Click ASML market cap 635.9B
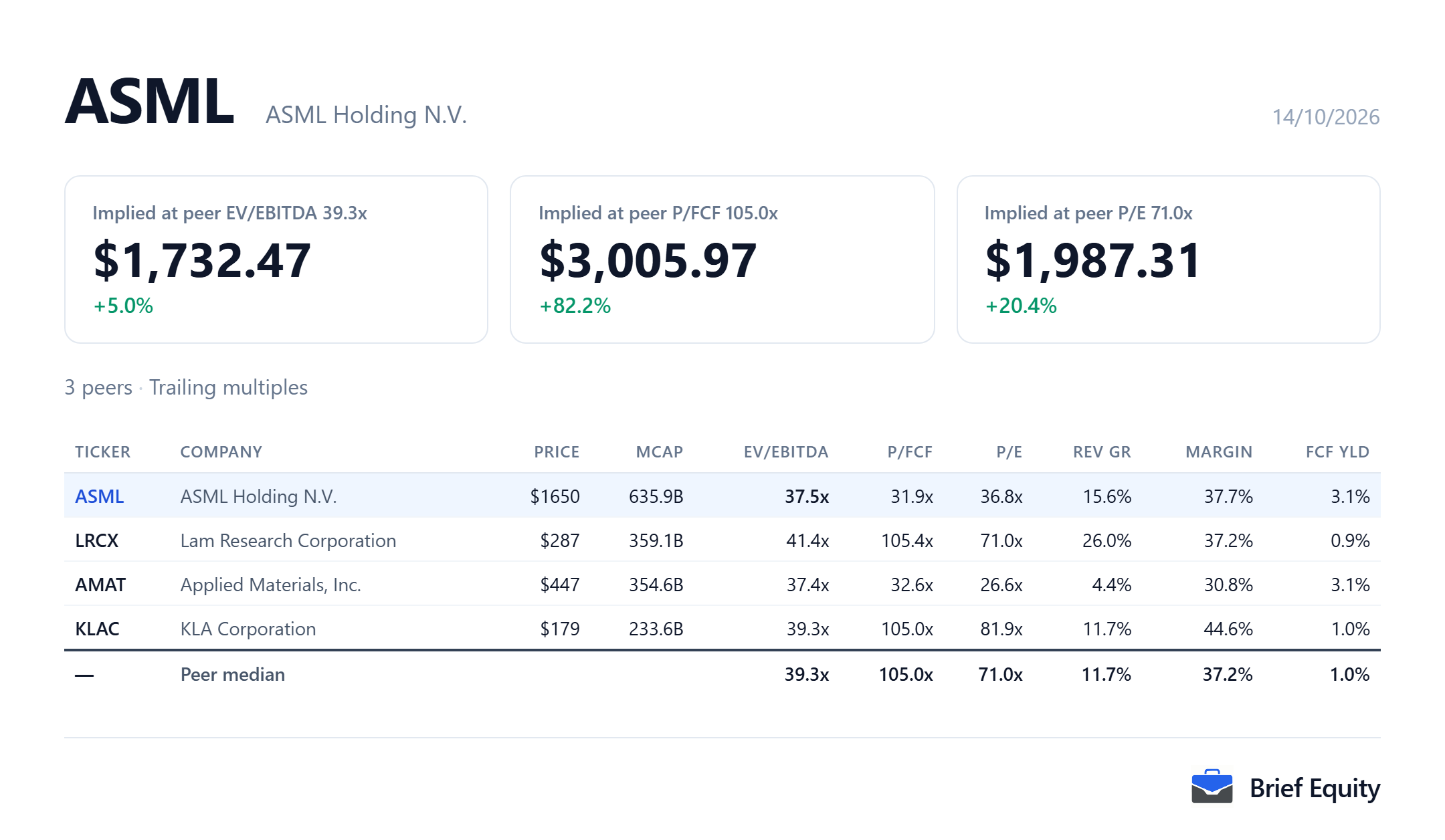Image resolution: width=1445 pixels, height=840 pixels. (x=656, y=496)
